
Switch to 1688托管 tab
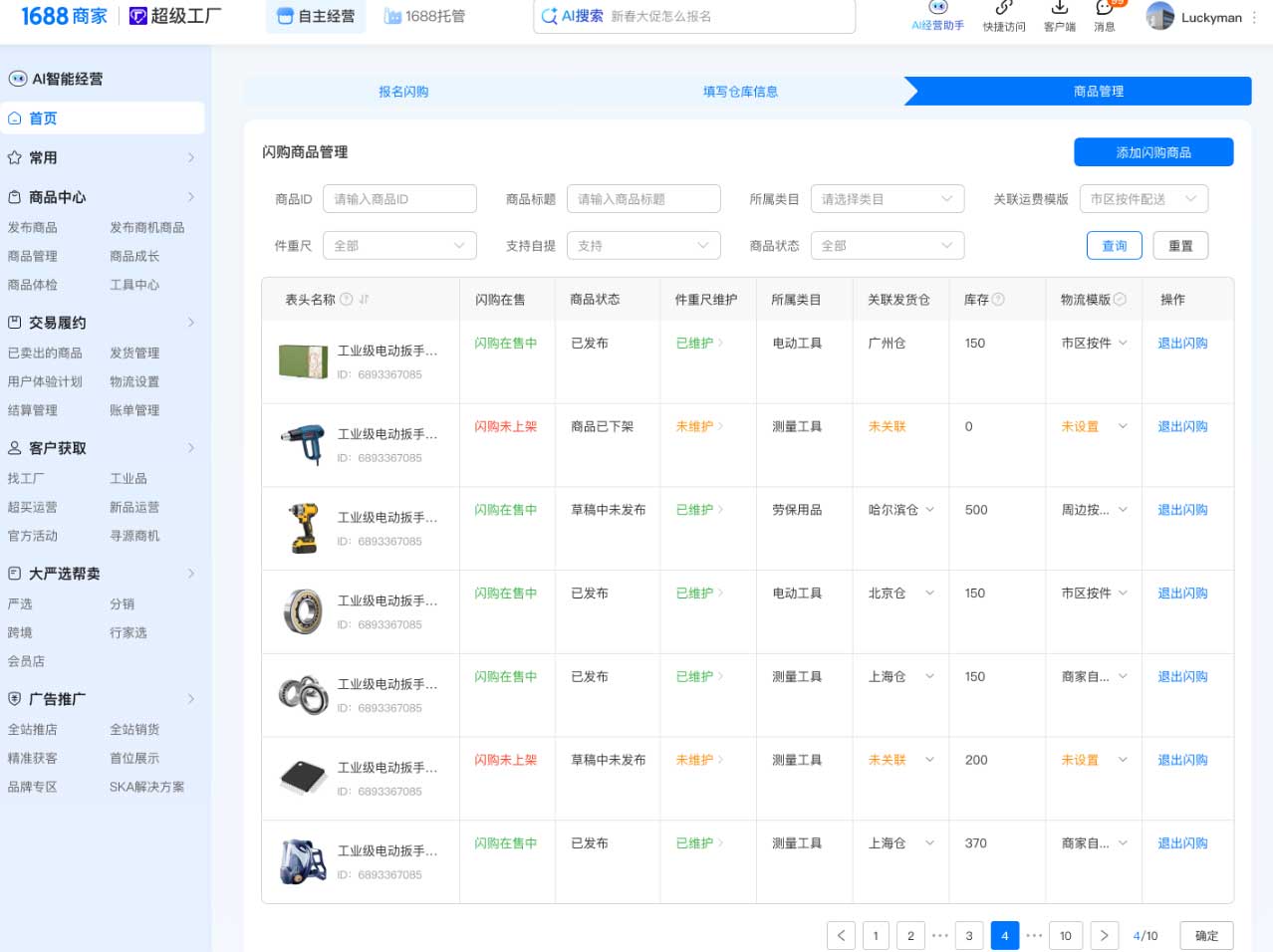(x=425, y=16)
